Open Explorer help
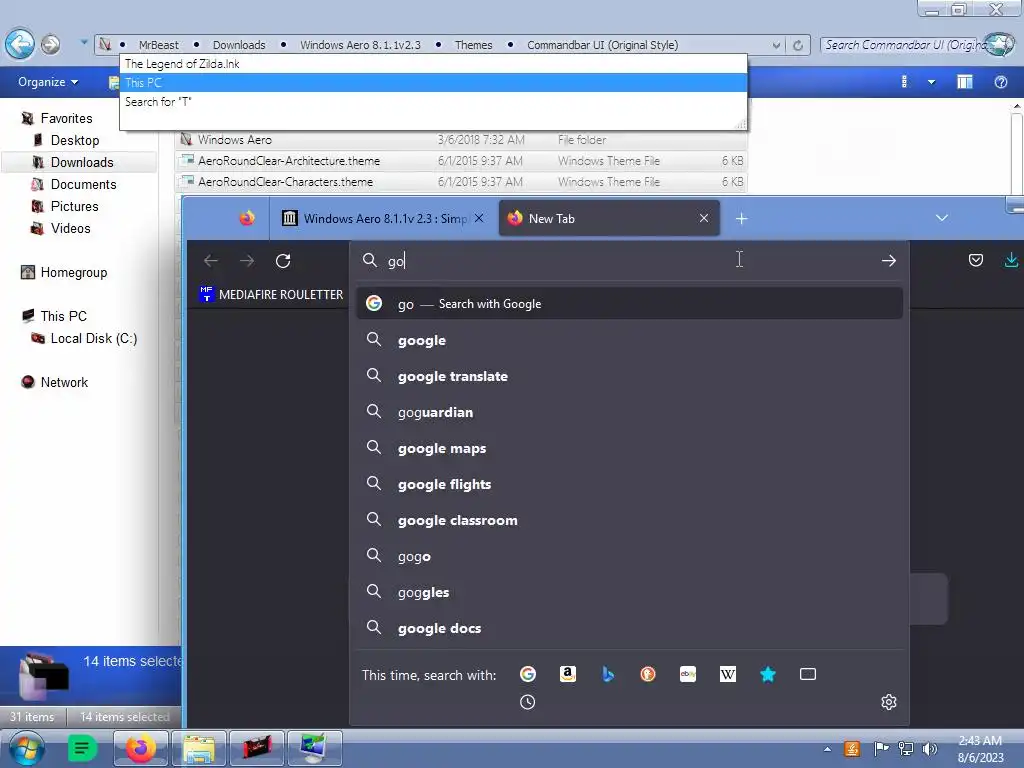This screenshot has width=1024, height=768. 1000,82
